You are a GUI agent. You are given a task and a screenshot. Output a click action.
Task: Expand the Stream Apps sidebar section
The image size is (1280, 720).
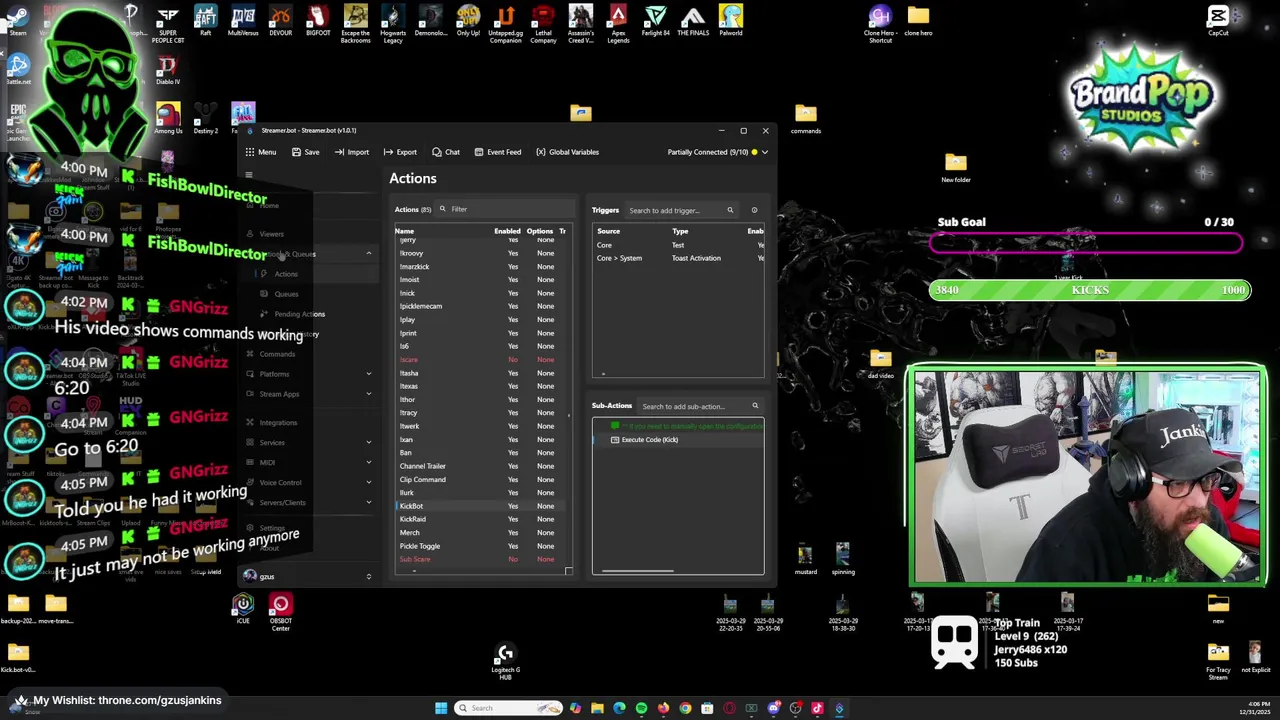(x=368, y=394)
